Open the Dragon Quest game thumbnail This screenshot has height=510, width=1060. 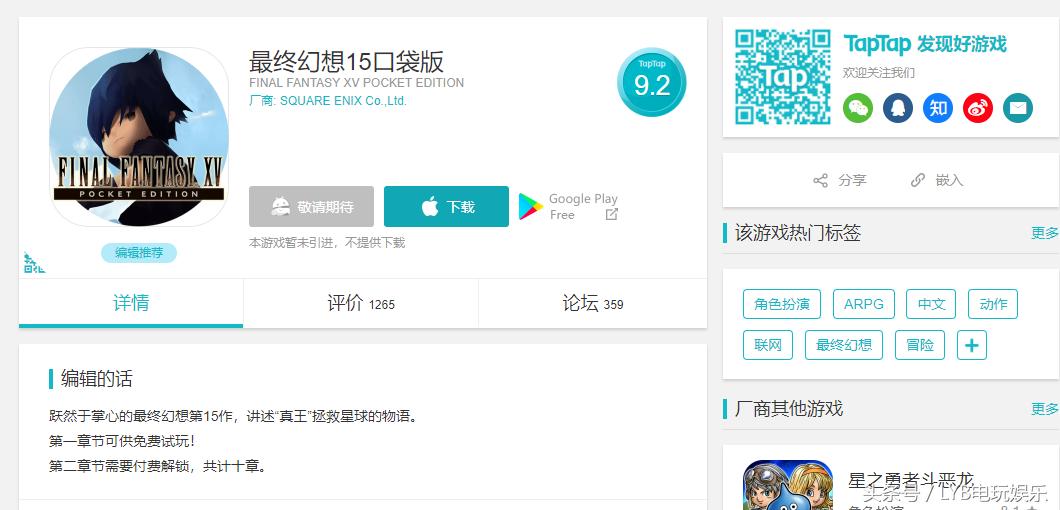(788, 485)
